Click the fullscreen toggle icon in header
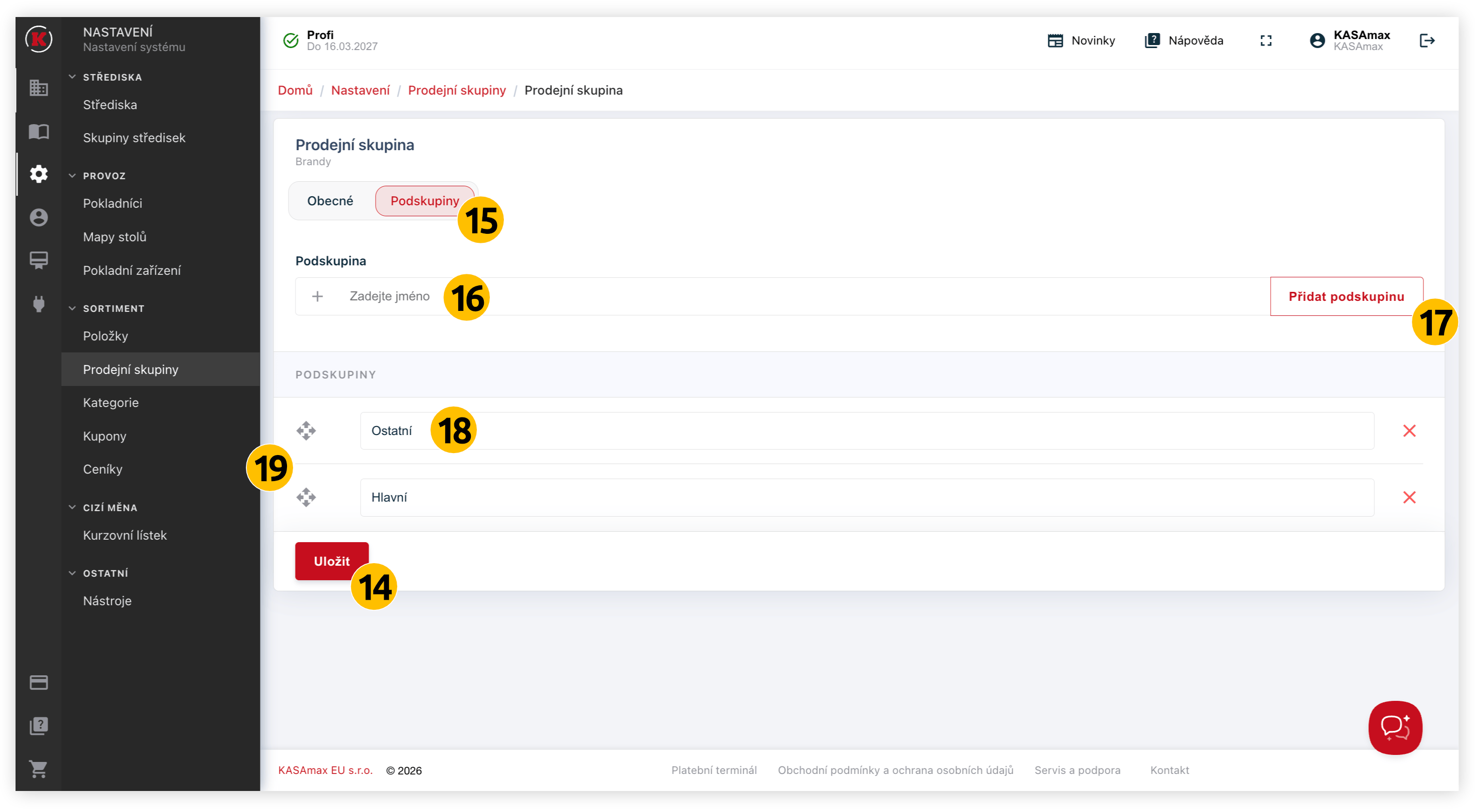 click(1266, 41)
